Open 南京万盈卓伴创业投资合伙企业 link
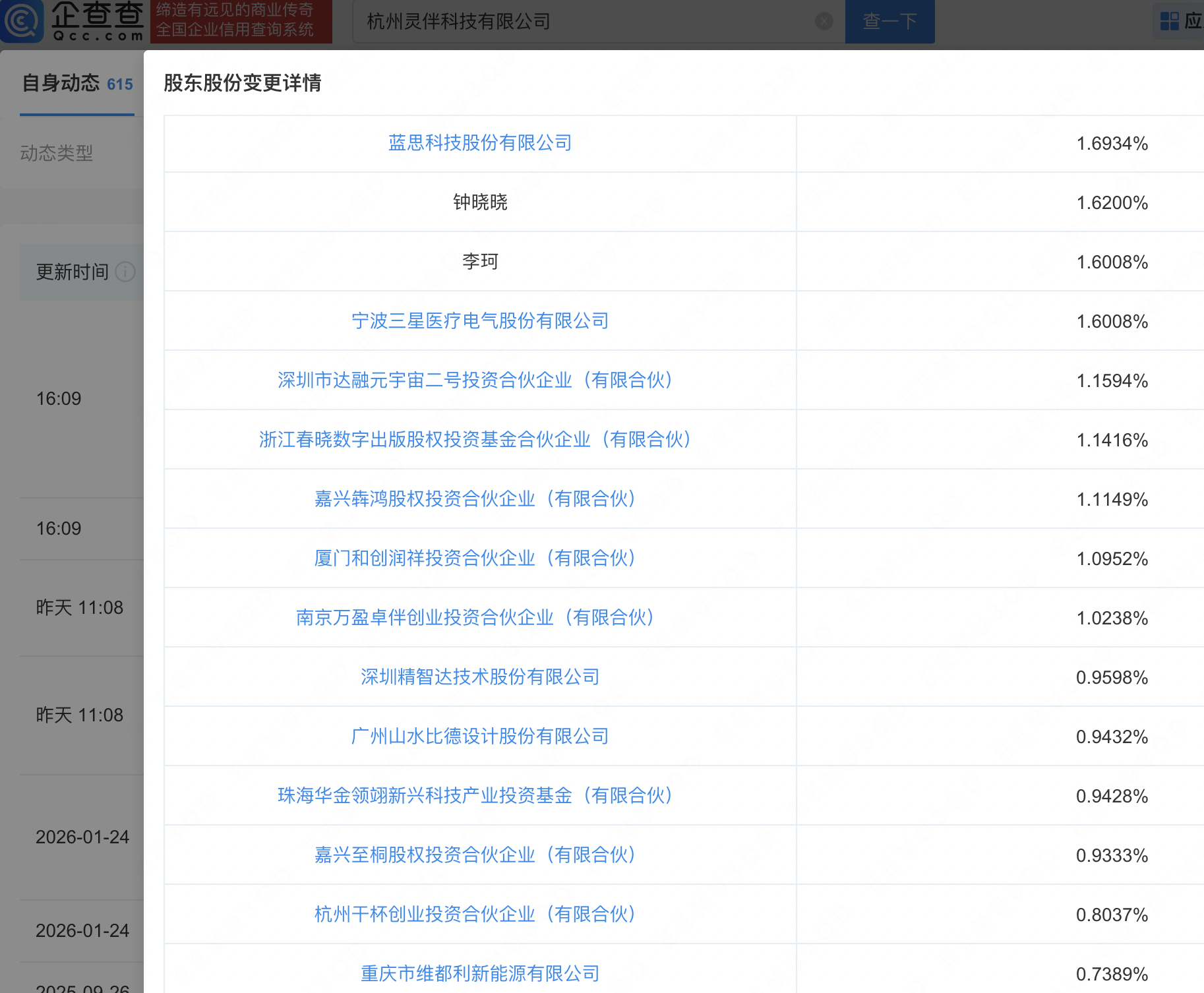 click(475, 618)
